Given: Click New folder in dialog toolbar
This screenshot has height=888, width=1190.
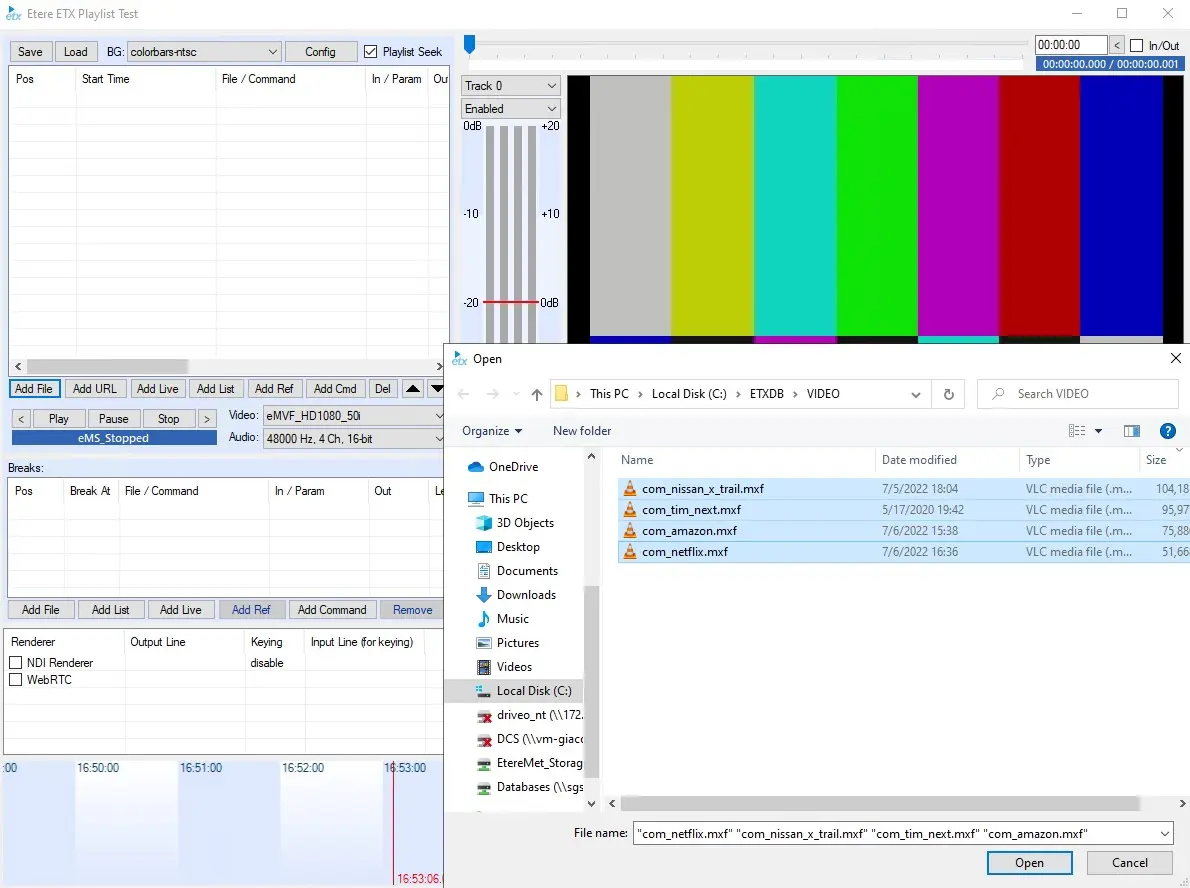Looking at the screenshot, I should pos(582,431).
